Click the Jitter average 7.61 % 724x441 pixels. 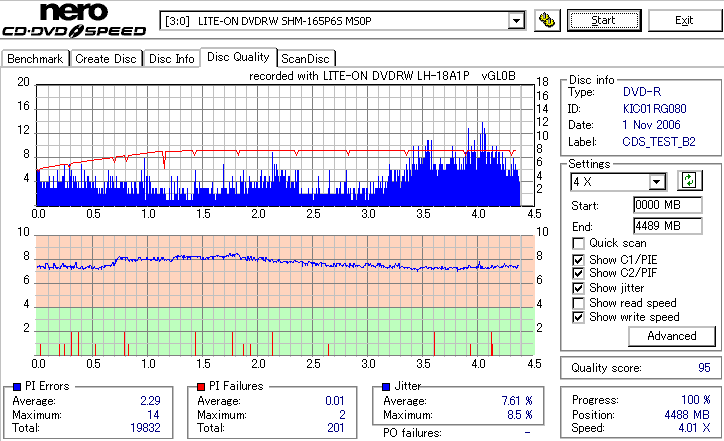coord(517,401)
